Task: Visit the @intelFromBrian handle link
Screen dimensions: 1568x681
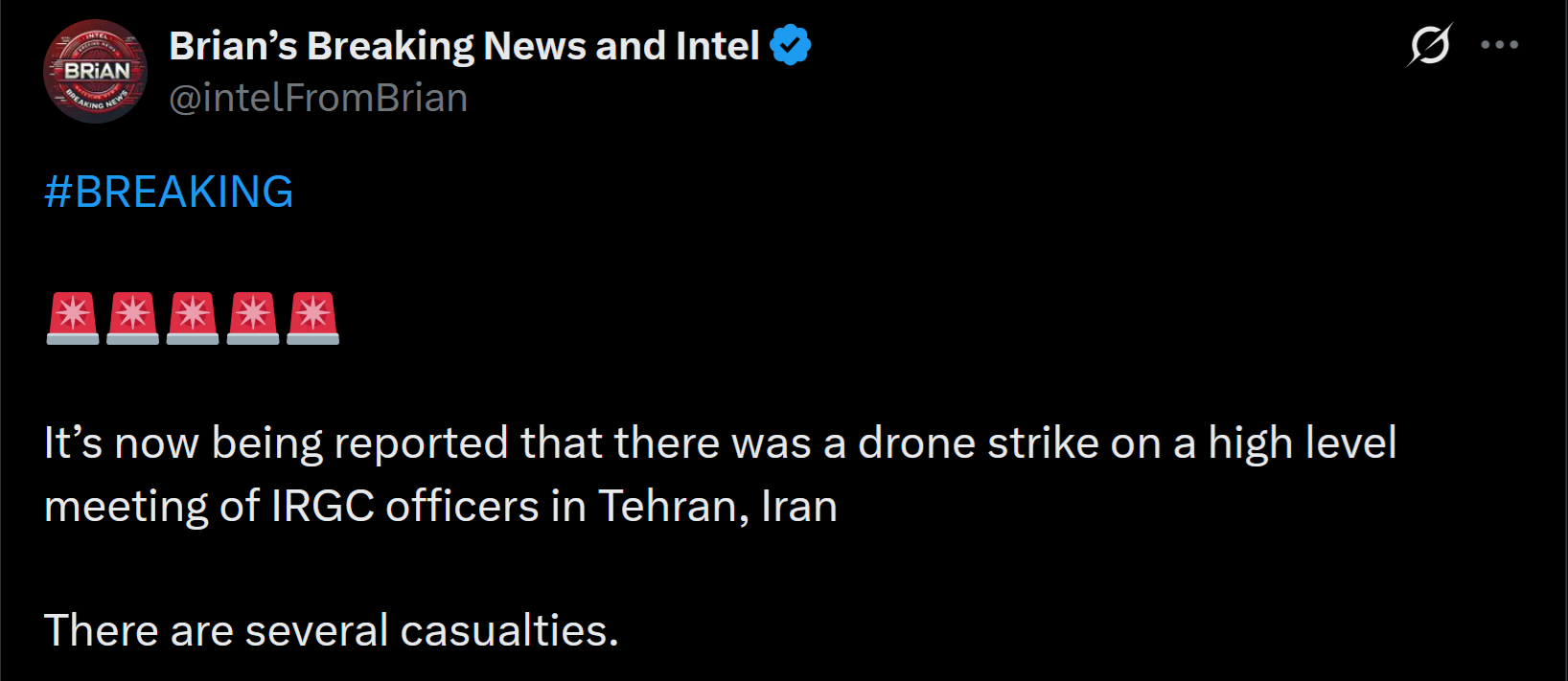Action: 318,98
